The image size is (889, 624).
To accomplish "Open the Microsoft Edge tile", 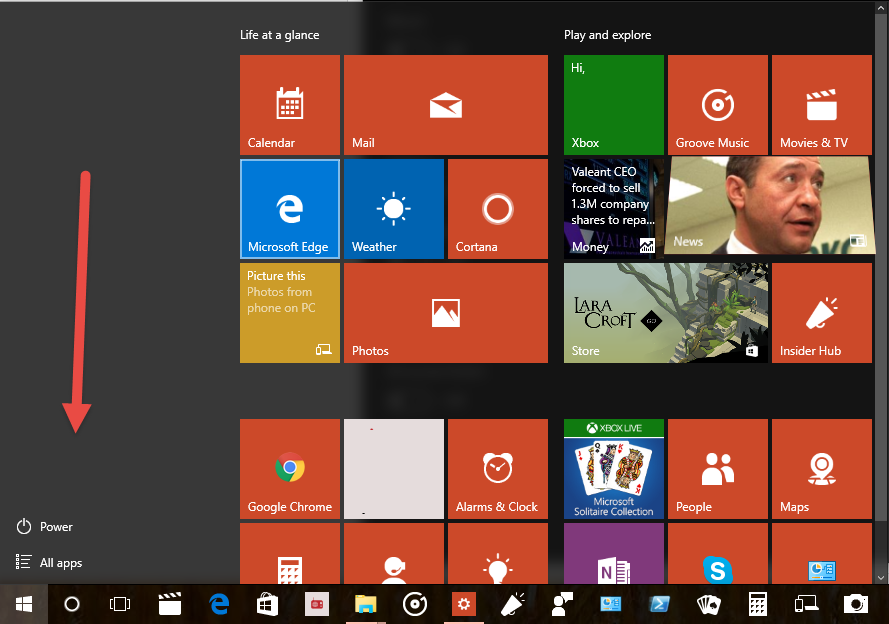I will (x=290, y=209).
